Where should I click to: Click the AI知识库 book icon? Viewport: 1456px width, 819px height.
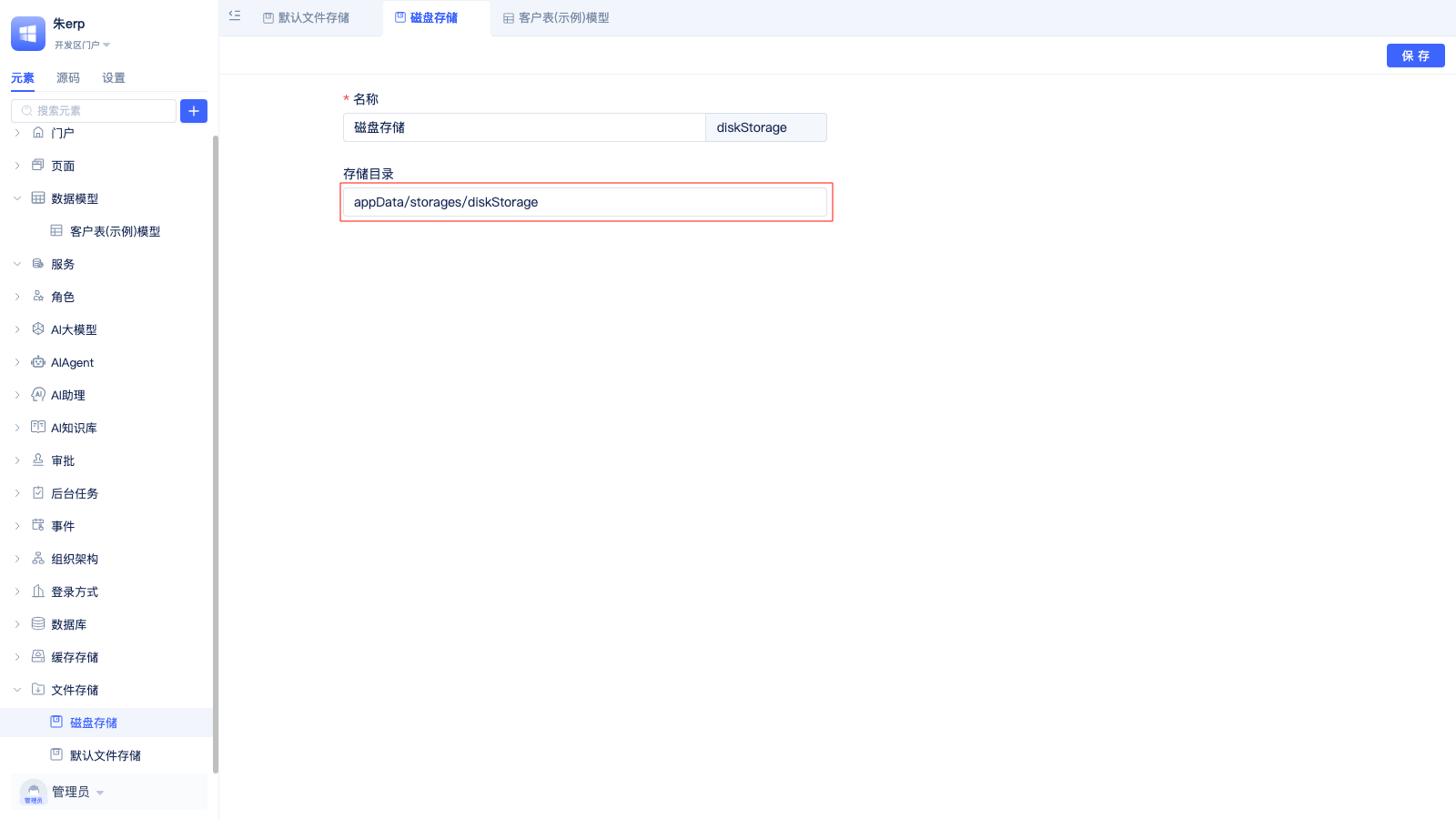point(38,428)
